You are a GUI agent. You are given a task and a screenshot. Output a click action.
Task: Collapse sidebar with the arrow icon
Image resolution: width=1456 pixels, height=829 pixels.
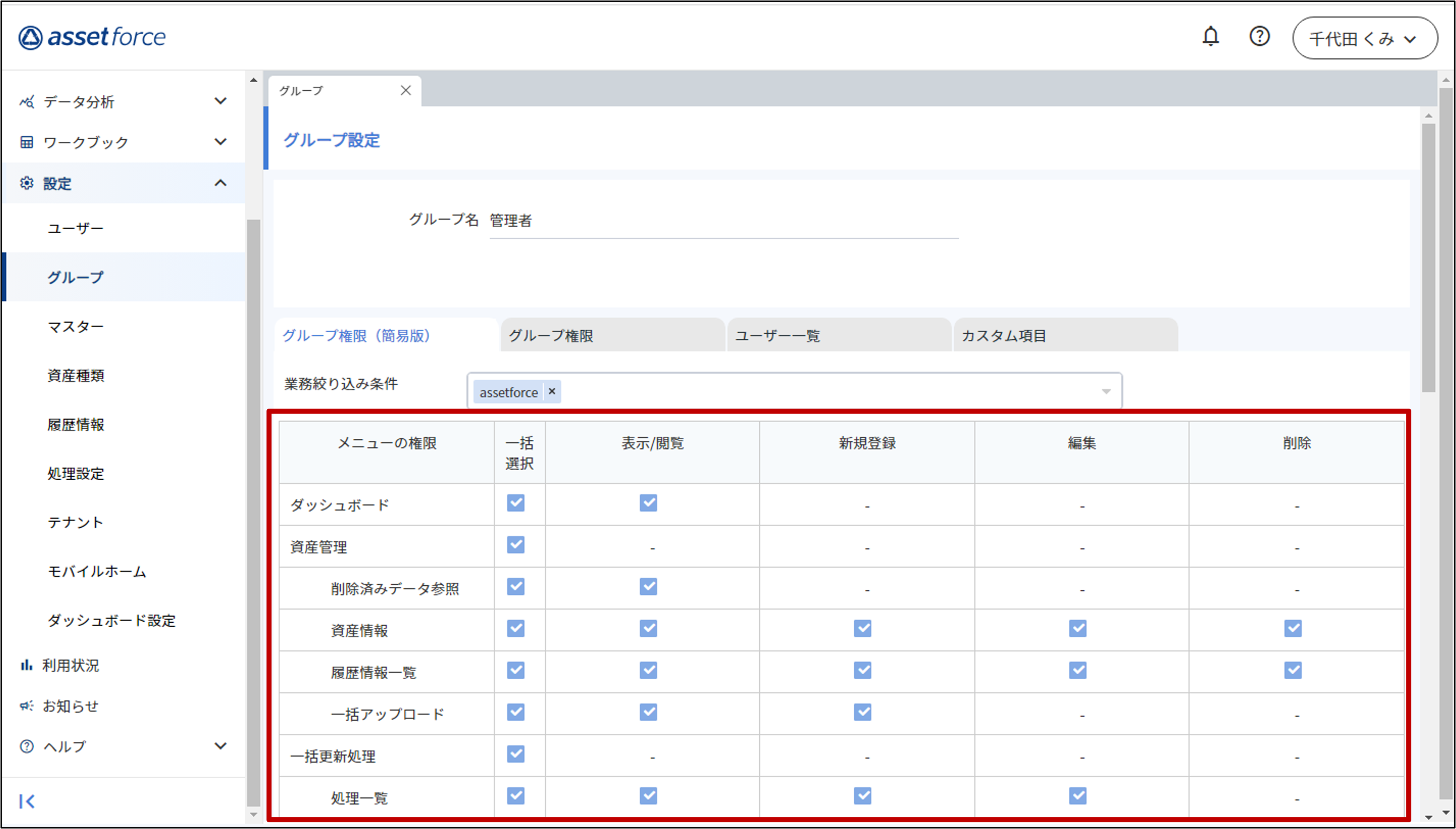point(27,801)
